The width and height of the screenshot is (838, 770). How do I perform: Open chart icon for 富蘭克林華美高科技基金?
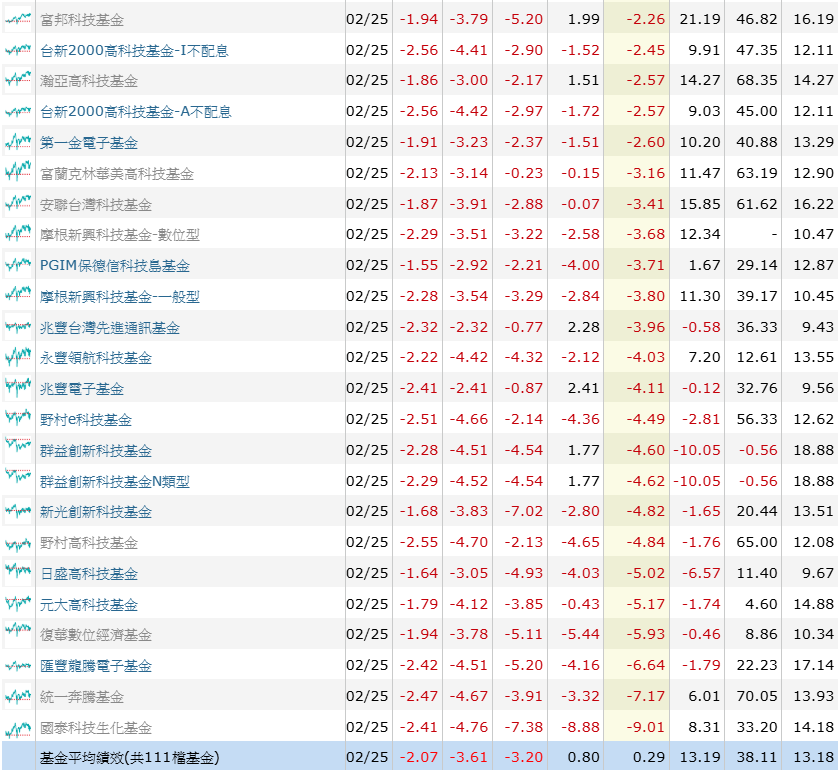[x=18, y=173]
